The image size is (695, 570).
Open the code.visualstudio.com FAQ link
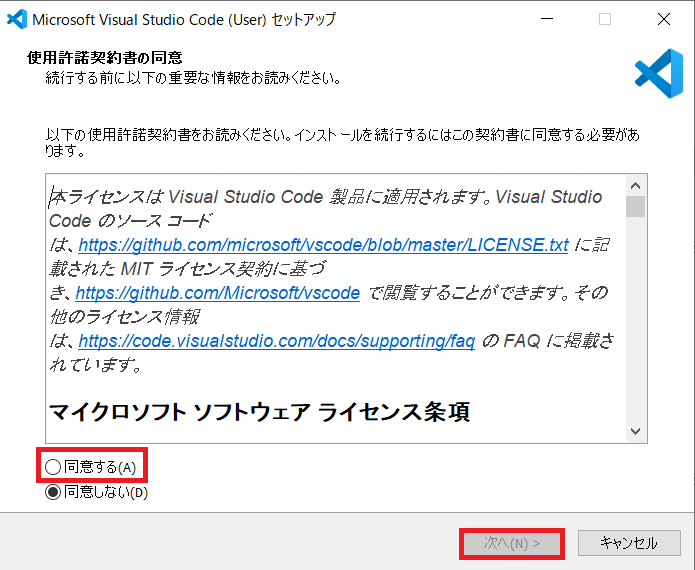(x=277, y=341)
